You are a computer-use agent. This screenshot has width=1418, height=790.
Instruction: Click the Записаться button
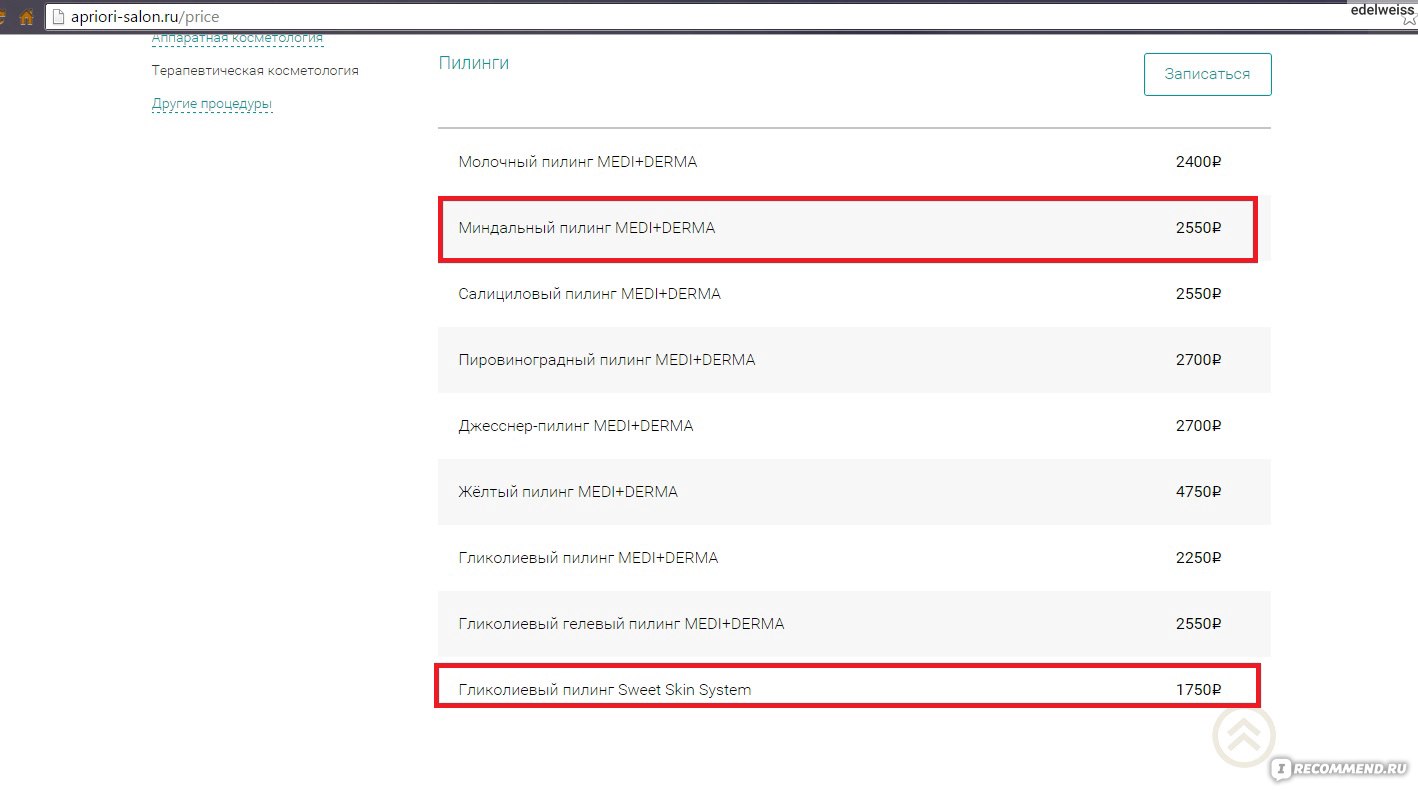pyautogui.click(x=1207, y=74)
